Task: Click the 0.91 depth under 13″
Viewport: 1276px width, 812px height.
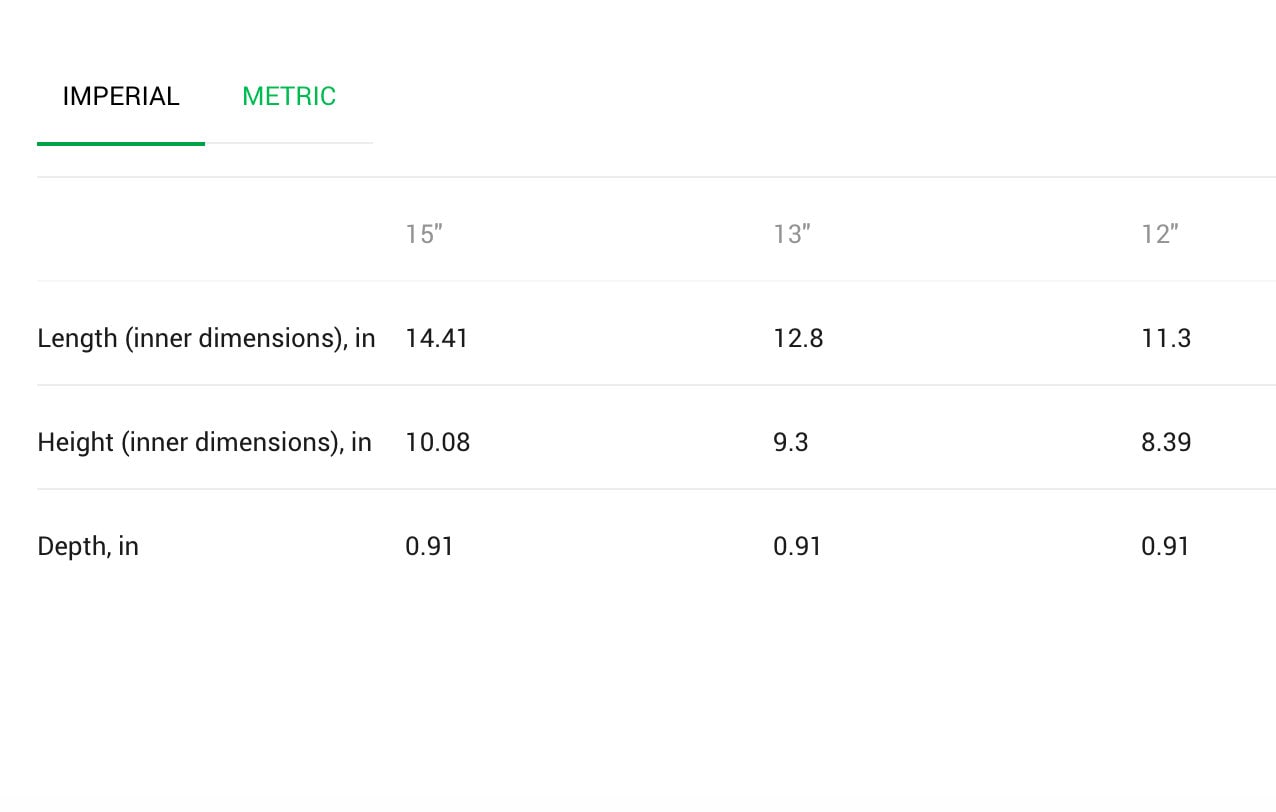Action: (797, 546)
